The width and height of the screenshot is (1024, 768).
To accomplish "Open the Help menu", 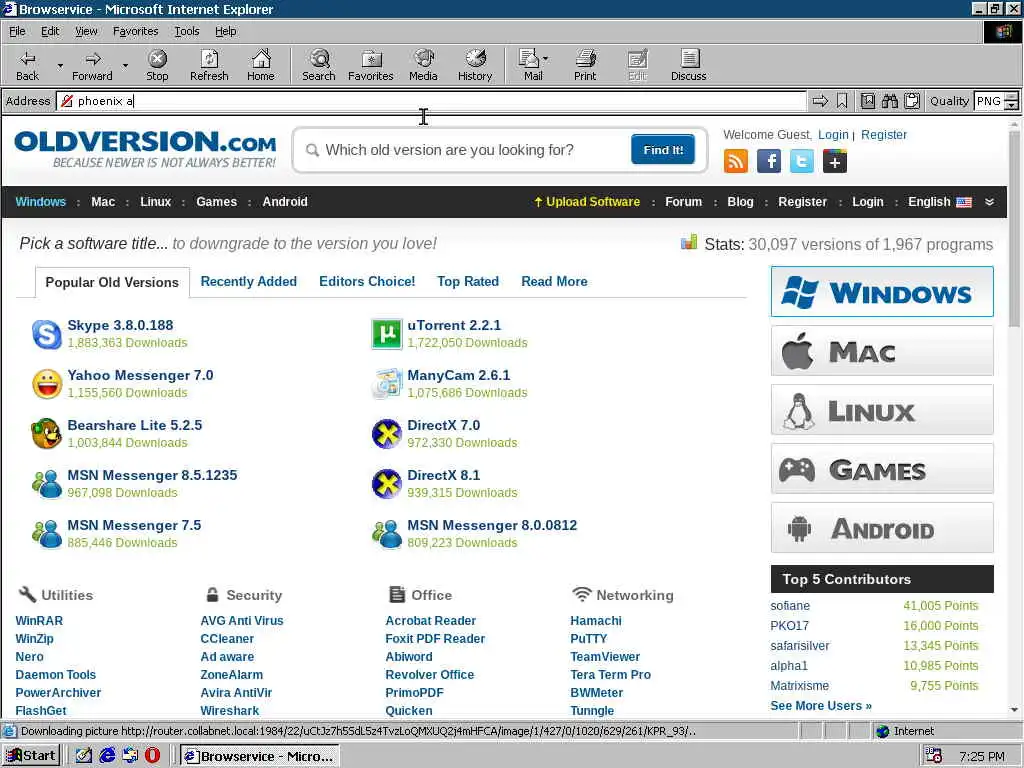I will point(225,31).
